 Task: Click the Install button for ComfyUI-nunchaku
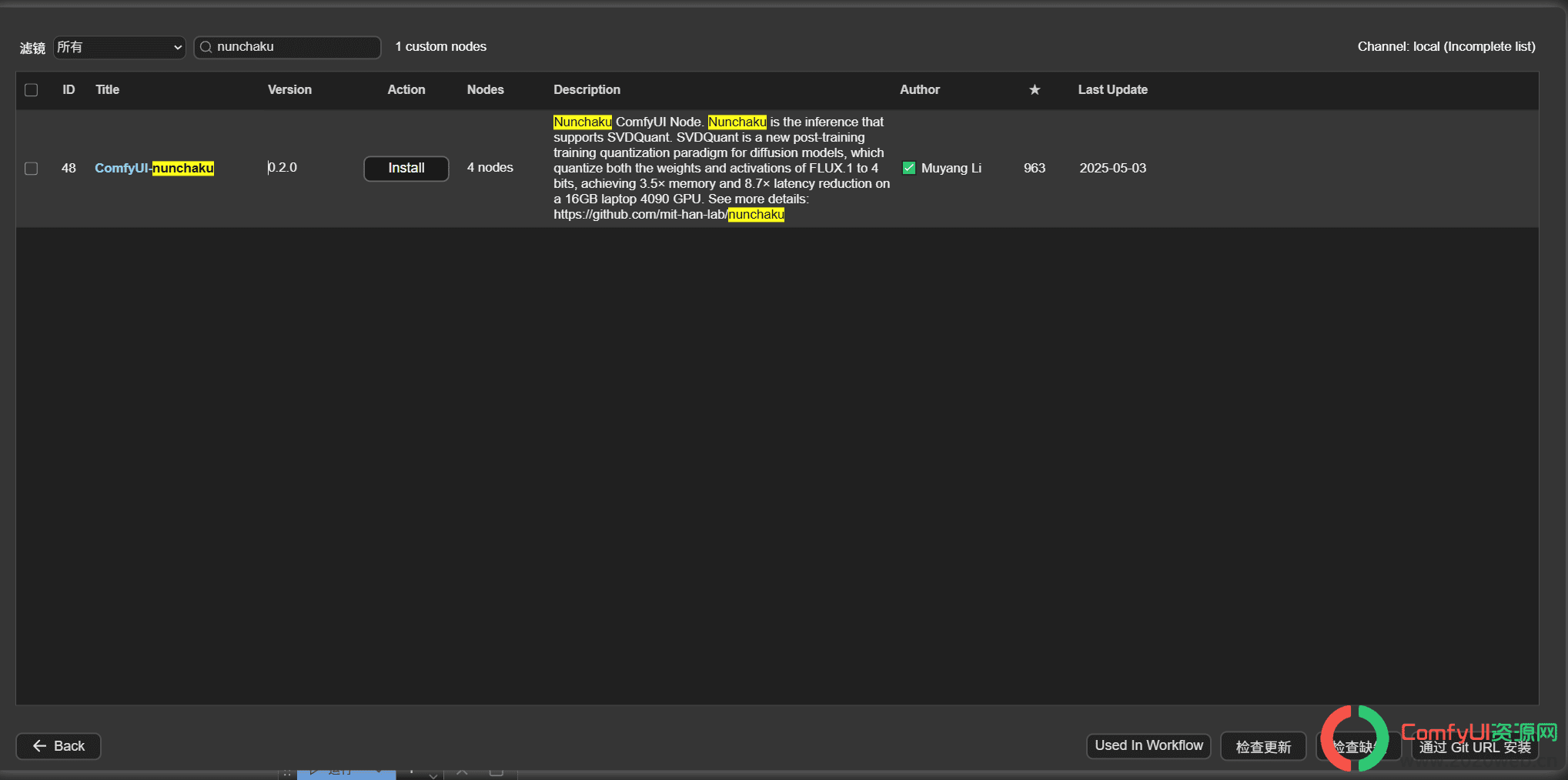click(x=406, y=168)
